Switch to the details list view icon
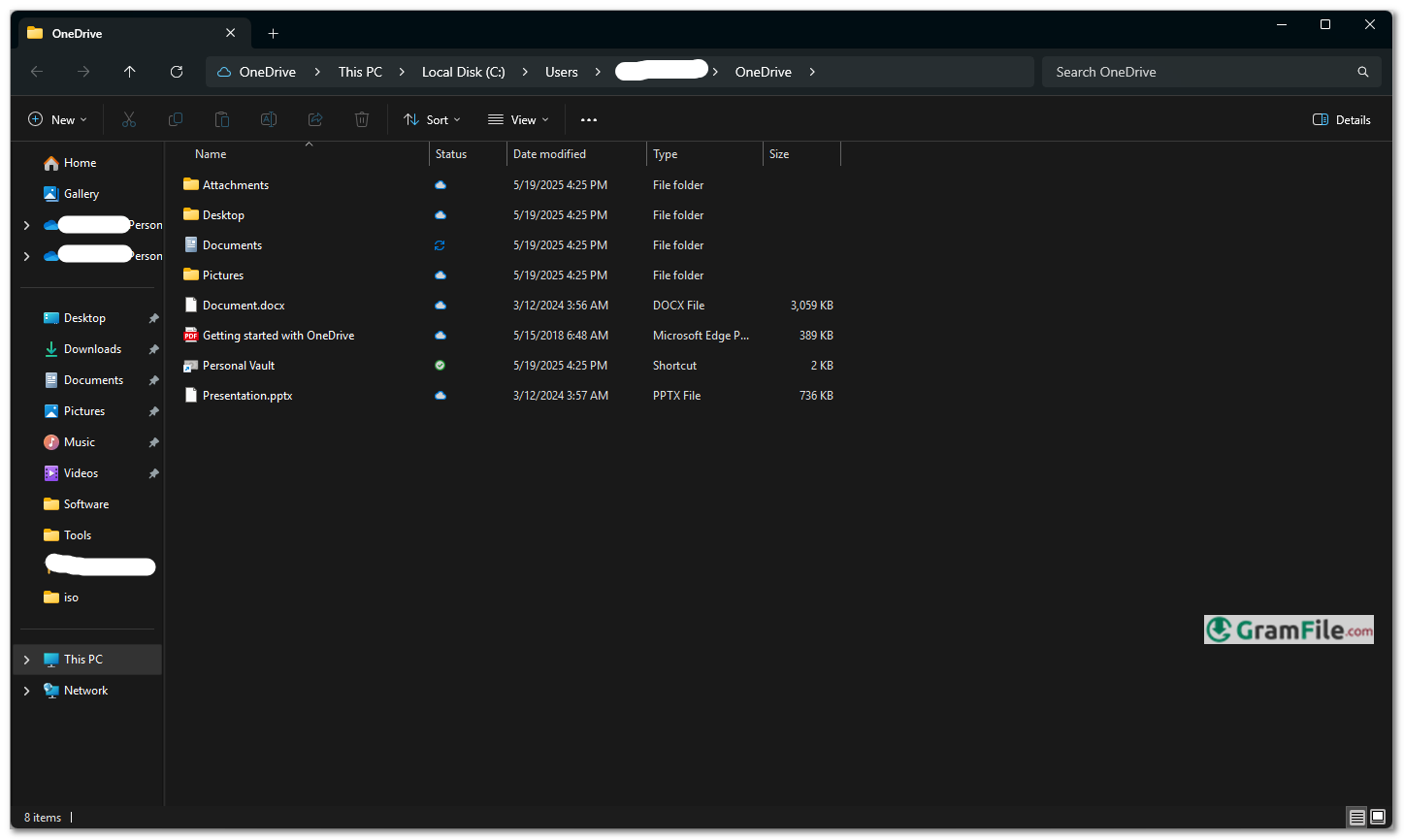The height and width of the screenshot is (840, 1404). click(x=1357, y=818)
